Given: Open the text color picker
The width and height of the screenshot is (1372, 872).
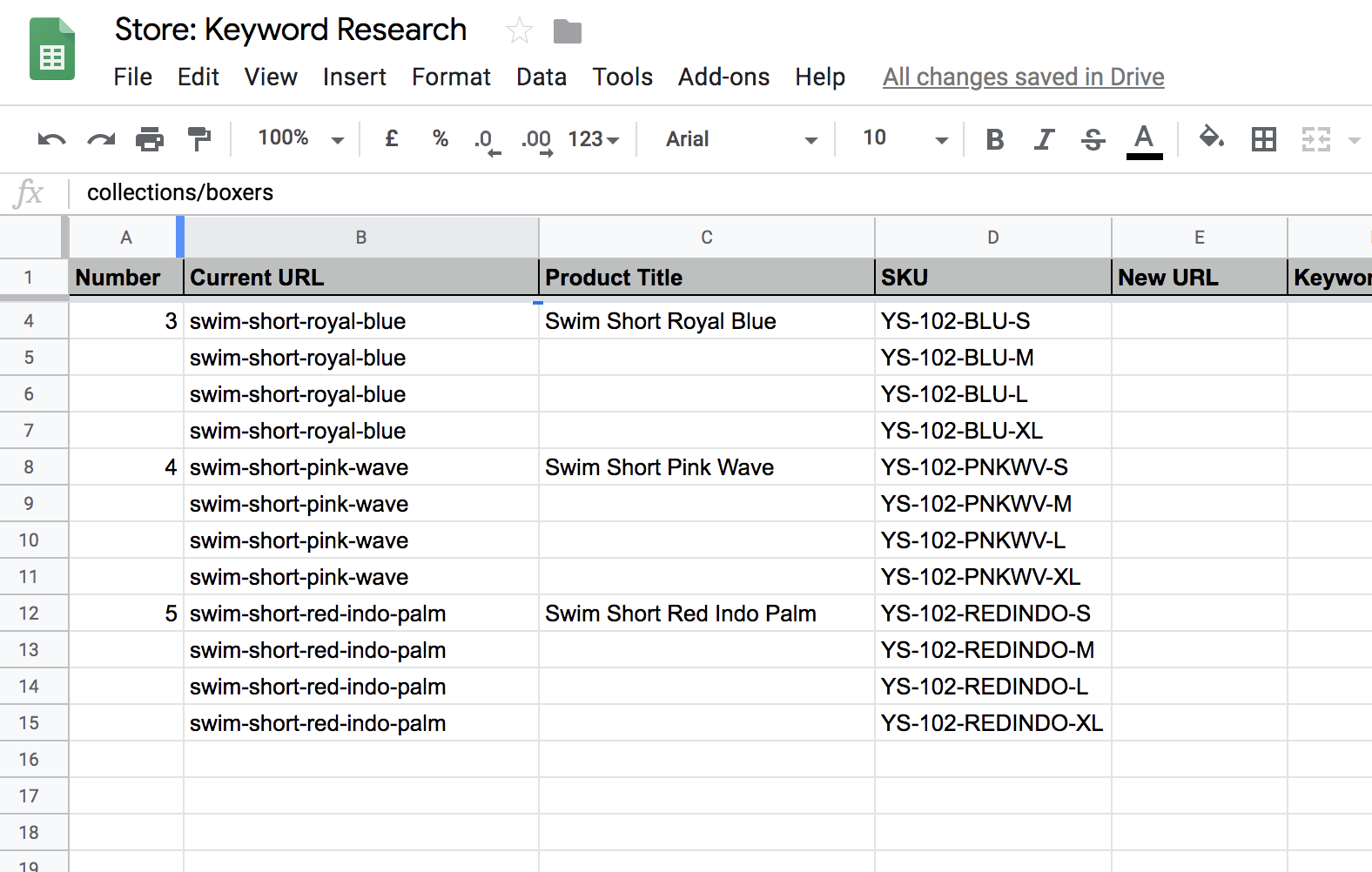Looking at the screenshot, I should click(1144, 139).
